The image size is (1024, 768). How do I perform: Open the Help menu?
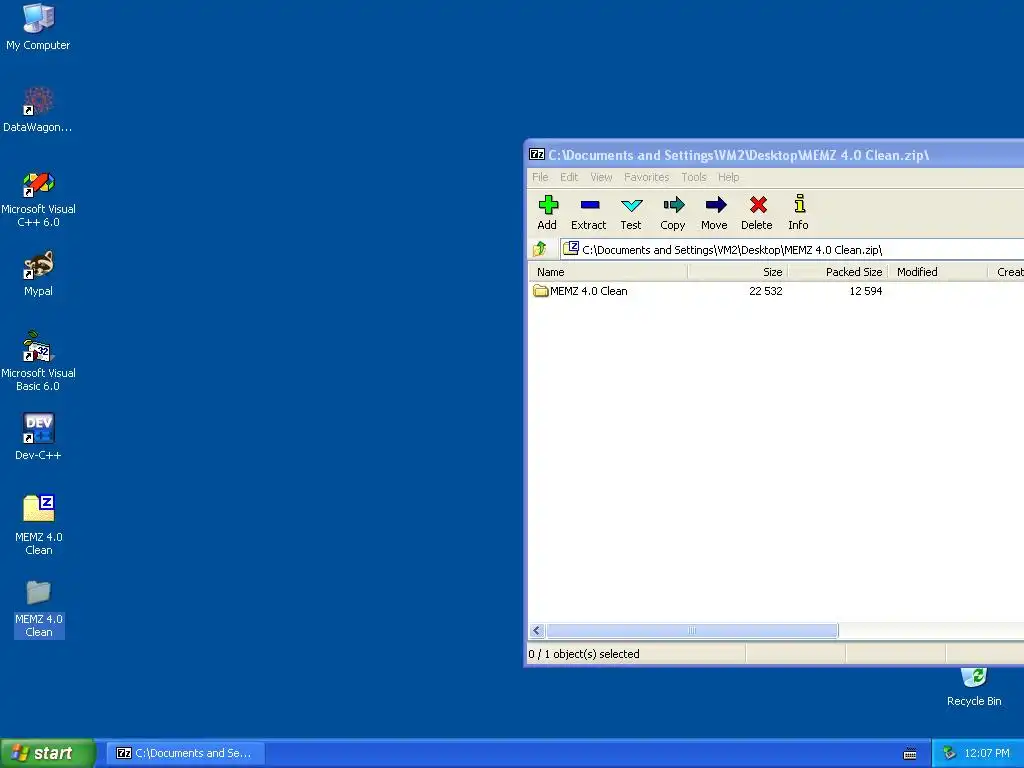(729, 177)
